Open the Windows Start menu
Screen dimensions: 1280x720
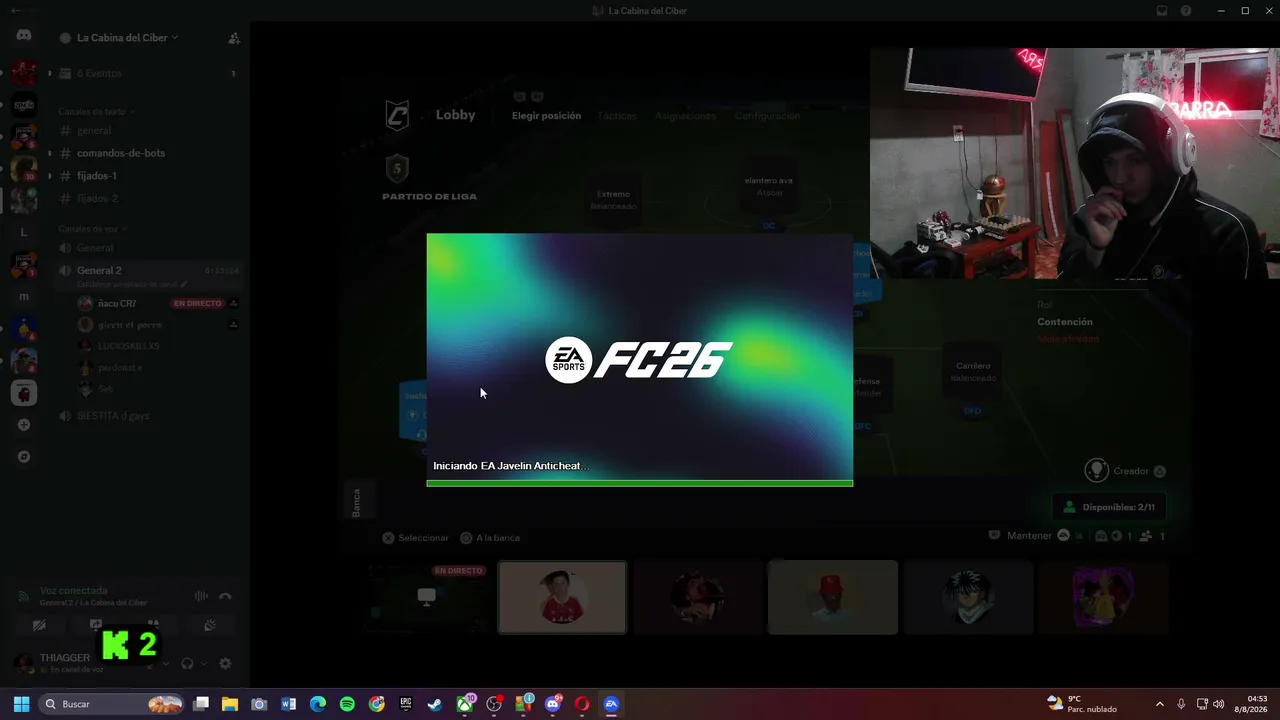point(21,704)
